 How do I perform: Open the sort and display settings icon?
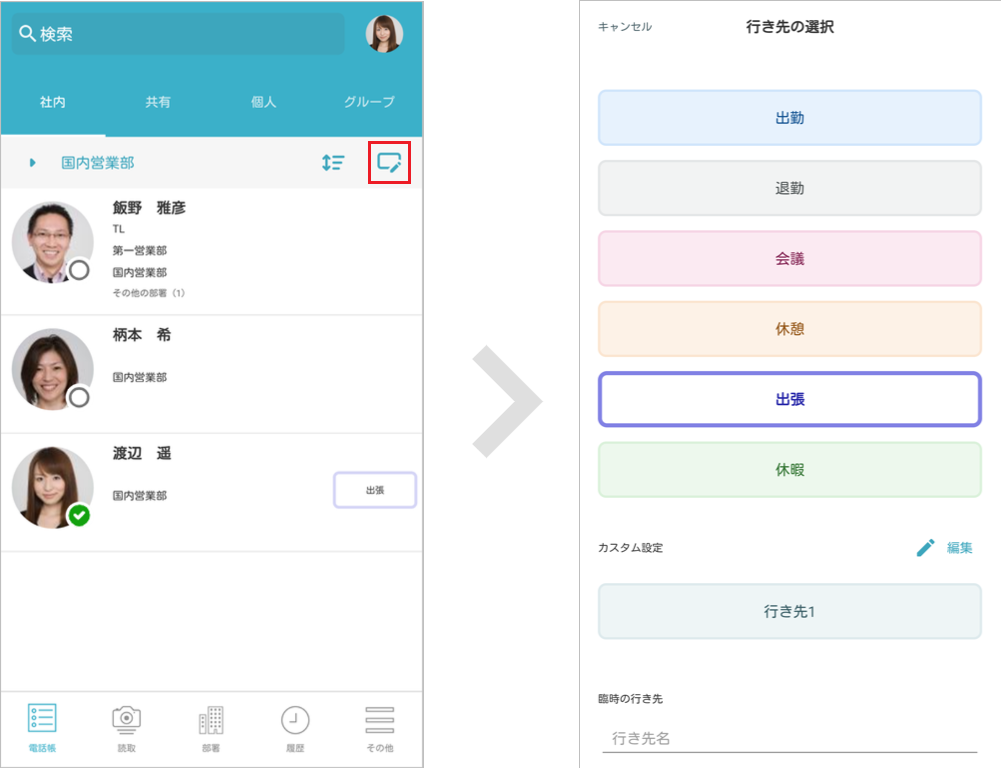(333, 162)
